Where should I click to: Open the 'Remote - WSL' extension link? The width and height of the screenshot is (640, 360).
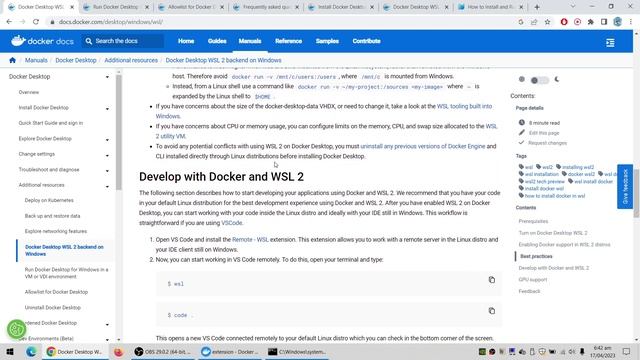tap(250, 240)
